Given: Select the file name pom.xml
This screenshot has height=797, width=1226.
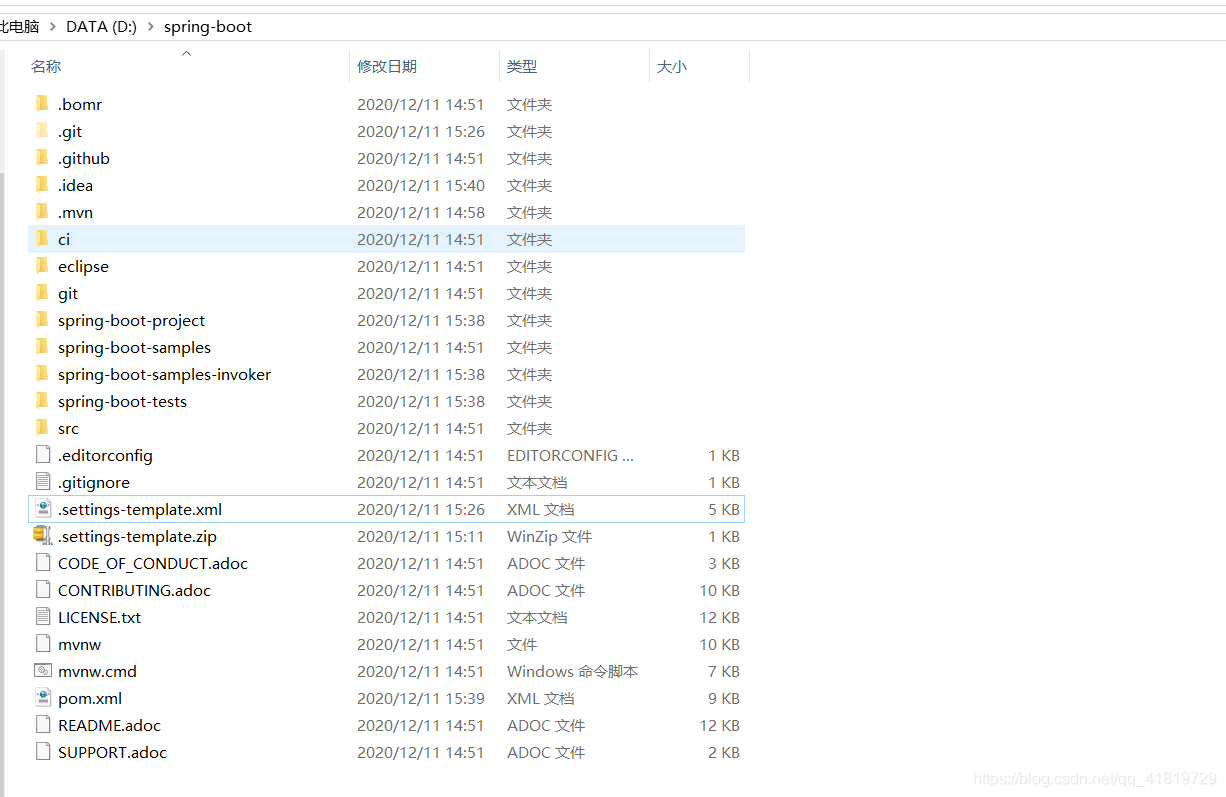Looking at the screenshot, I should tap(90, 698).
